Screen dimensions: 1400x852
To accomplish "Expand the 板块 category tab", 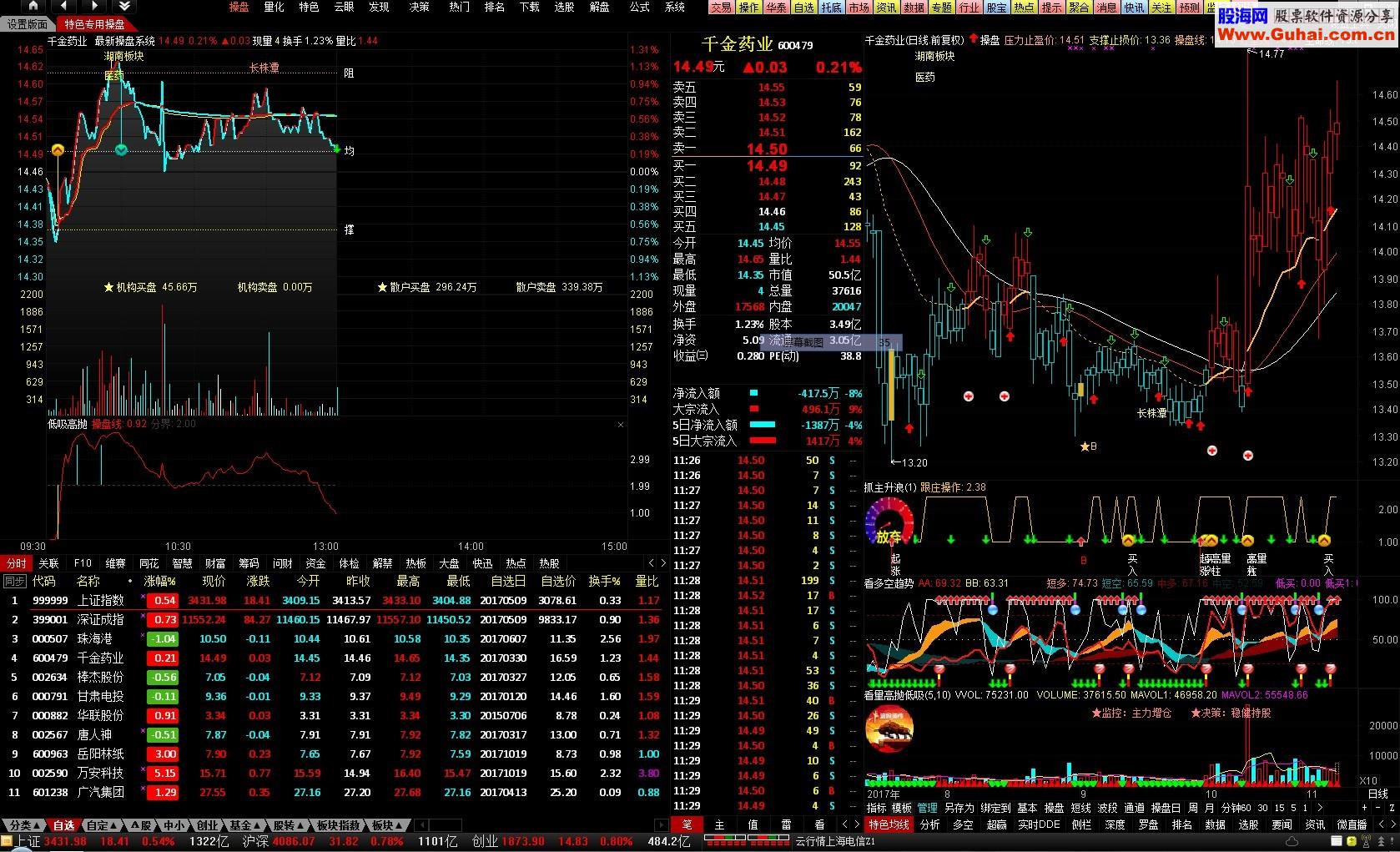I will [386, 825].
